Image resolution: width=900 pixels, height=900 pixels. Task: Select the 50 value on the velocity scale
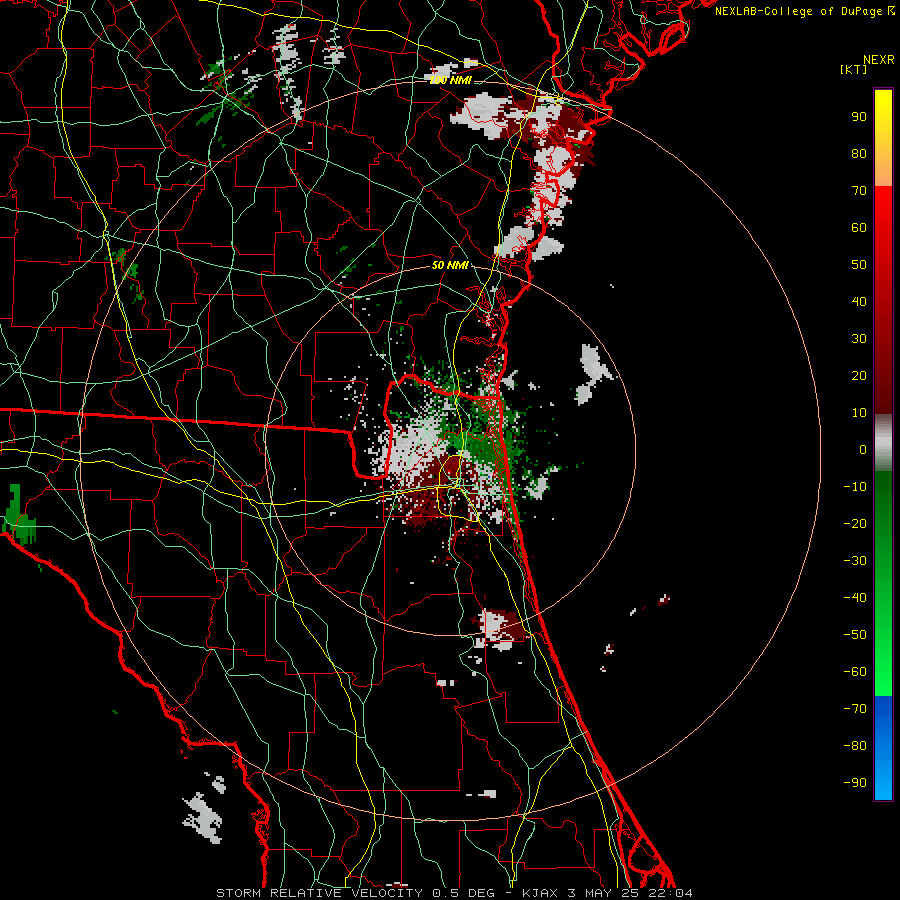[x=859, y=265]
